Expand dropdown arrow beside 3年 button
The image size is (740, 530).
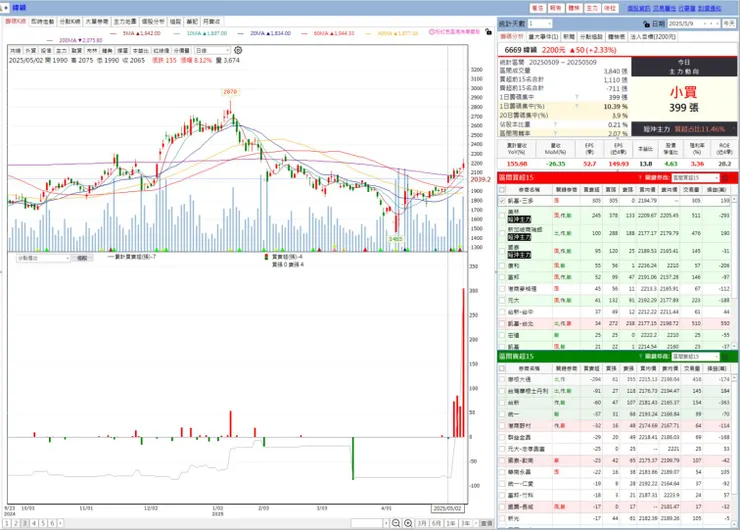pyautogui.click(x=476, y=523)
